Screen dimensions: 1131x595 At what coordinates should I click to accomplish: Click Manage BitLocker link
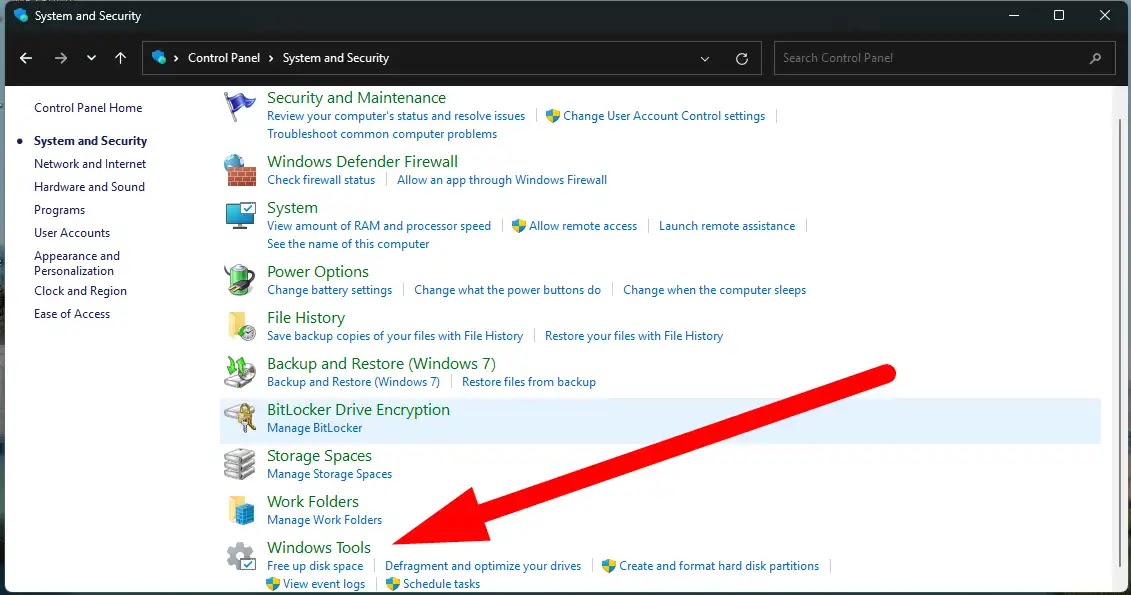click(x=314, y=428)
